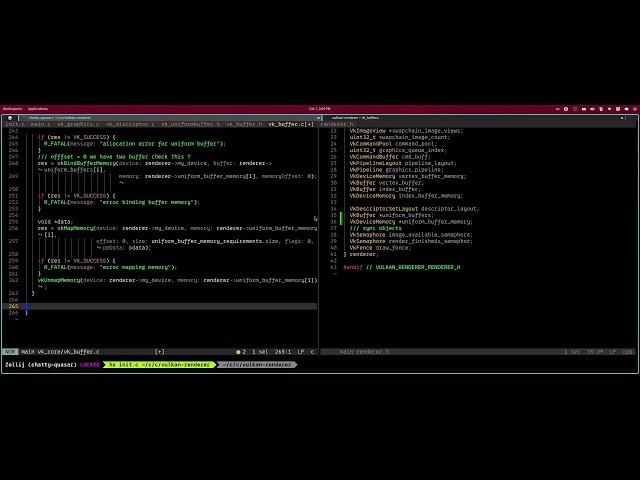Screen dimensions: 640x480
Task: Select the green hx init.c Zellij tab
Action: tap(159, 364)
